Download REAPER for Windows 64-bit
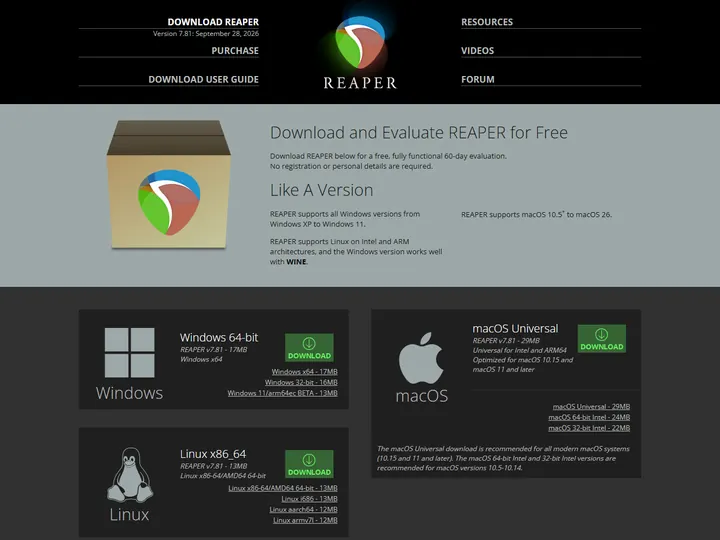This screenshot has height=540, width=720. (x=309, y=348)
